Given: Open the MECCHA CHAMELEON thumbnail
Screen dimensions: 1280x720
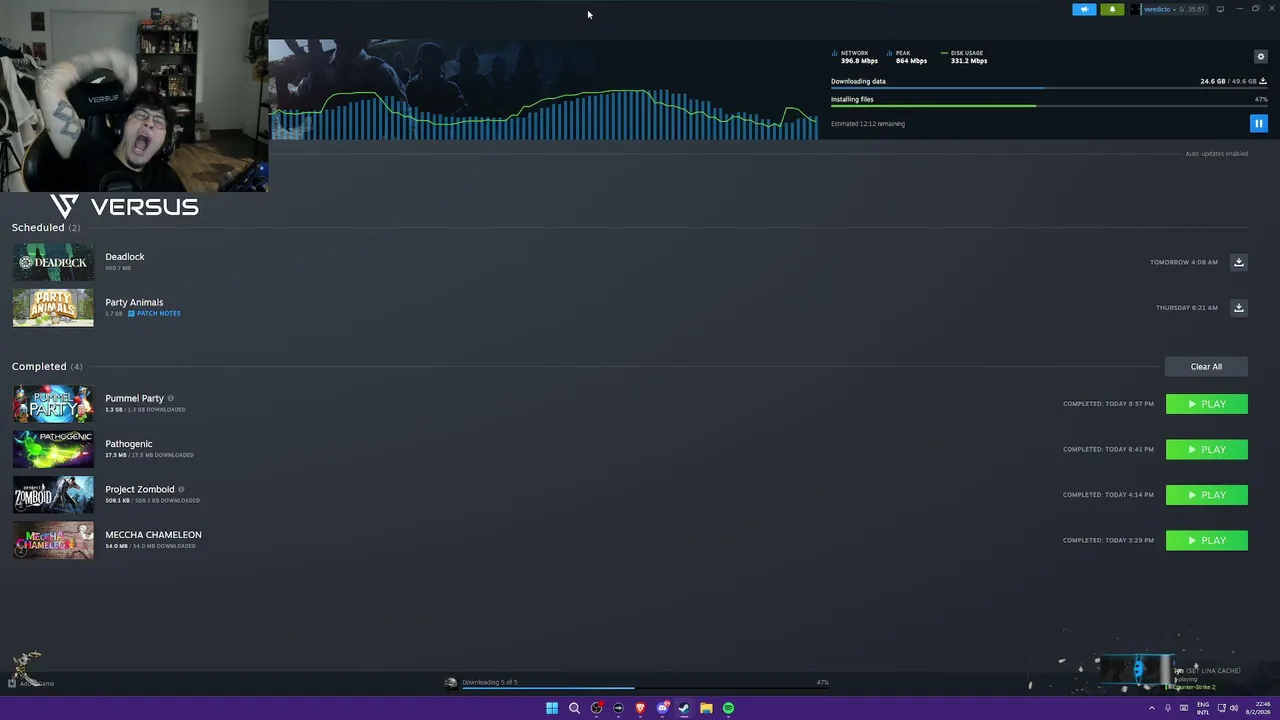Looking at the screenshot, I should [53, 541].
